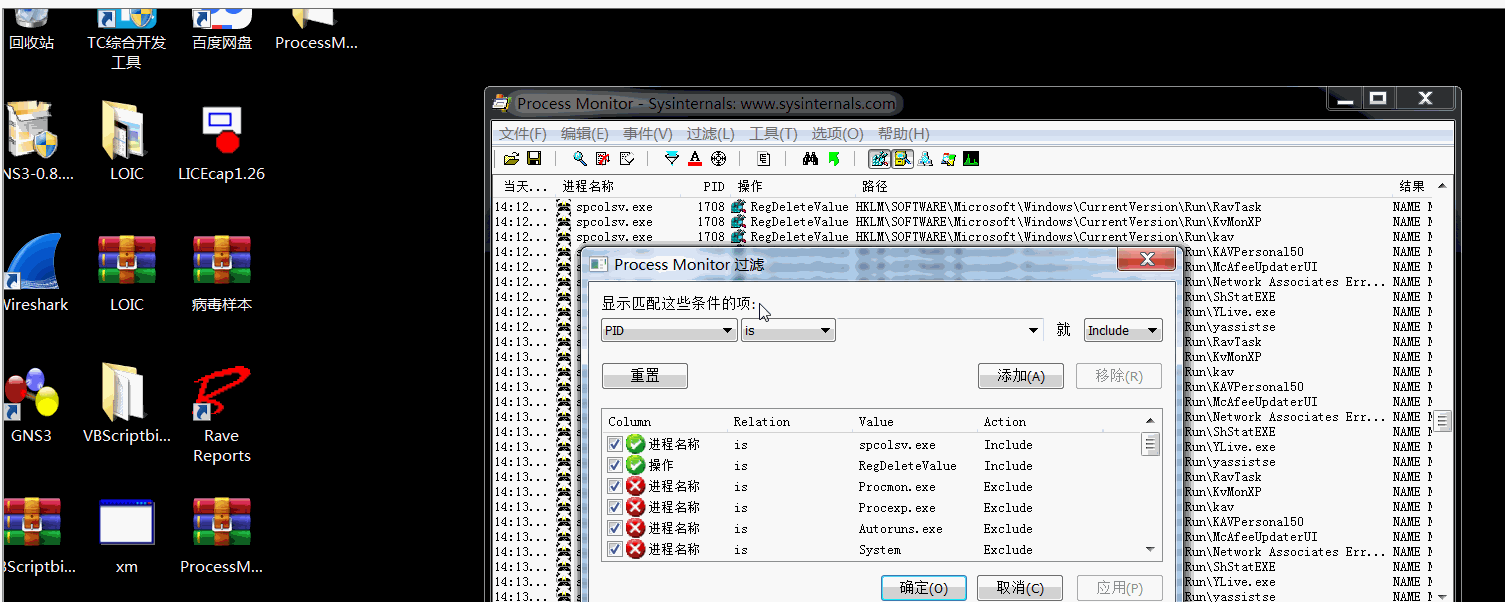Open the 编辑(E) menu

click(585, 133)
